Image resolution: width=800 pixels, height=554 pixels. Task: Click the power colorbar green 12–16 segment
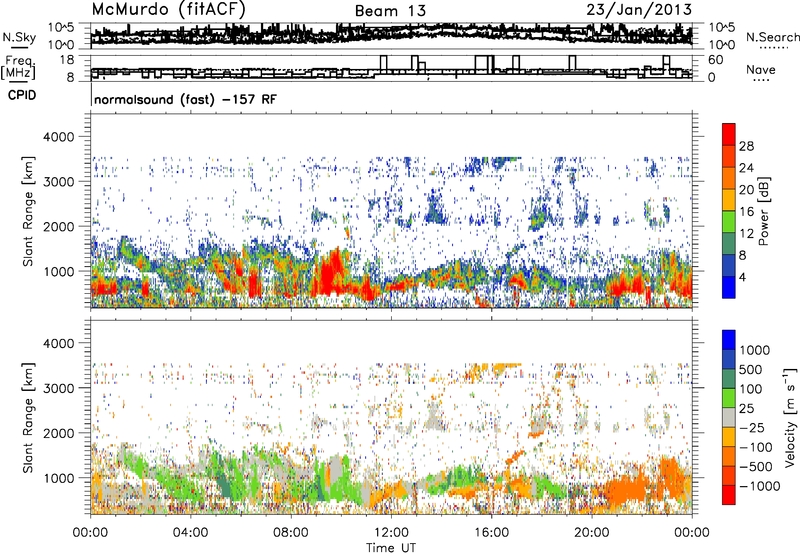[x=729, y=222]
